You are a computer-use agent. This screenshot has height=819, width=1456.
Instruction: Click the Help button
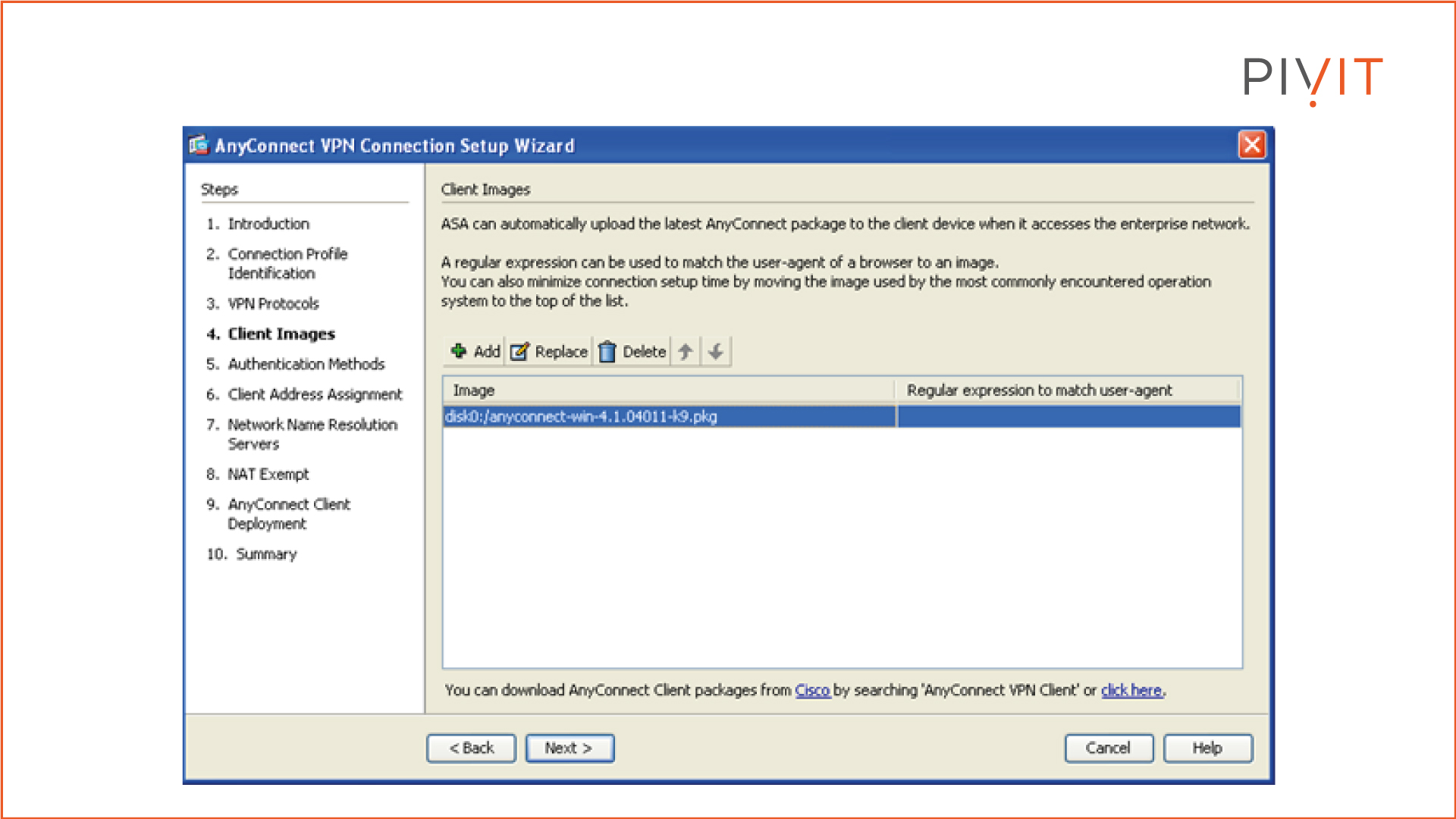(1207, 748)
